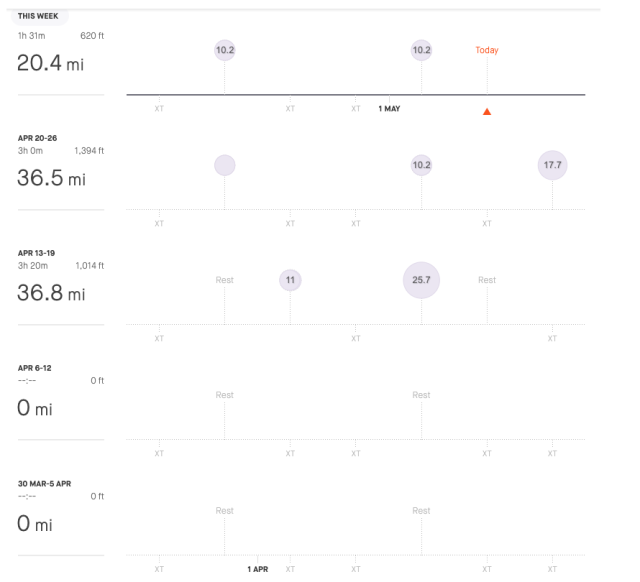
Task: Open the 17.7 mile run bubble
Action: (552, 165)
